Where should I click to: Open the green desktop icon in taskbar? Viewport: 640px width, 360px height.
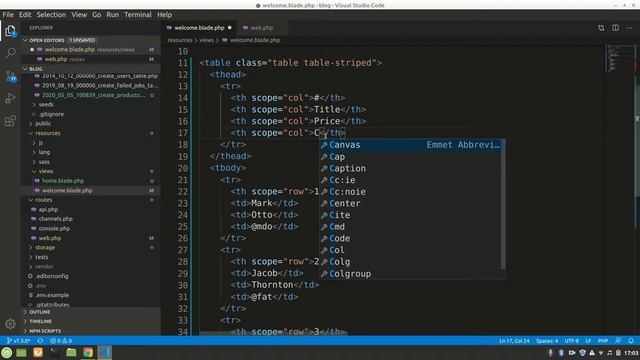click(x=21, y=353)
